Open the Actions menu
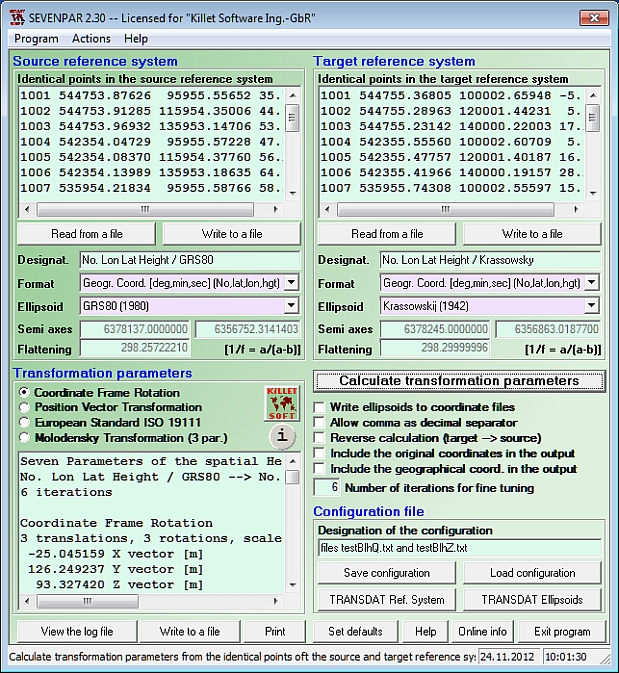 (x=91, y=39)
